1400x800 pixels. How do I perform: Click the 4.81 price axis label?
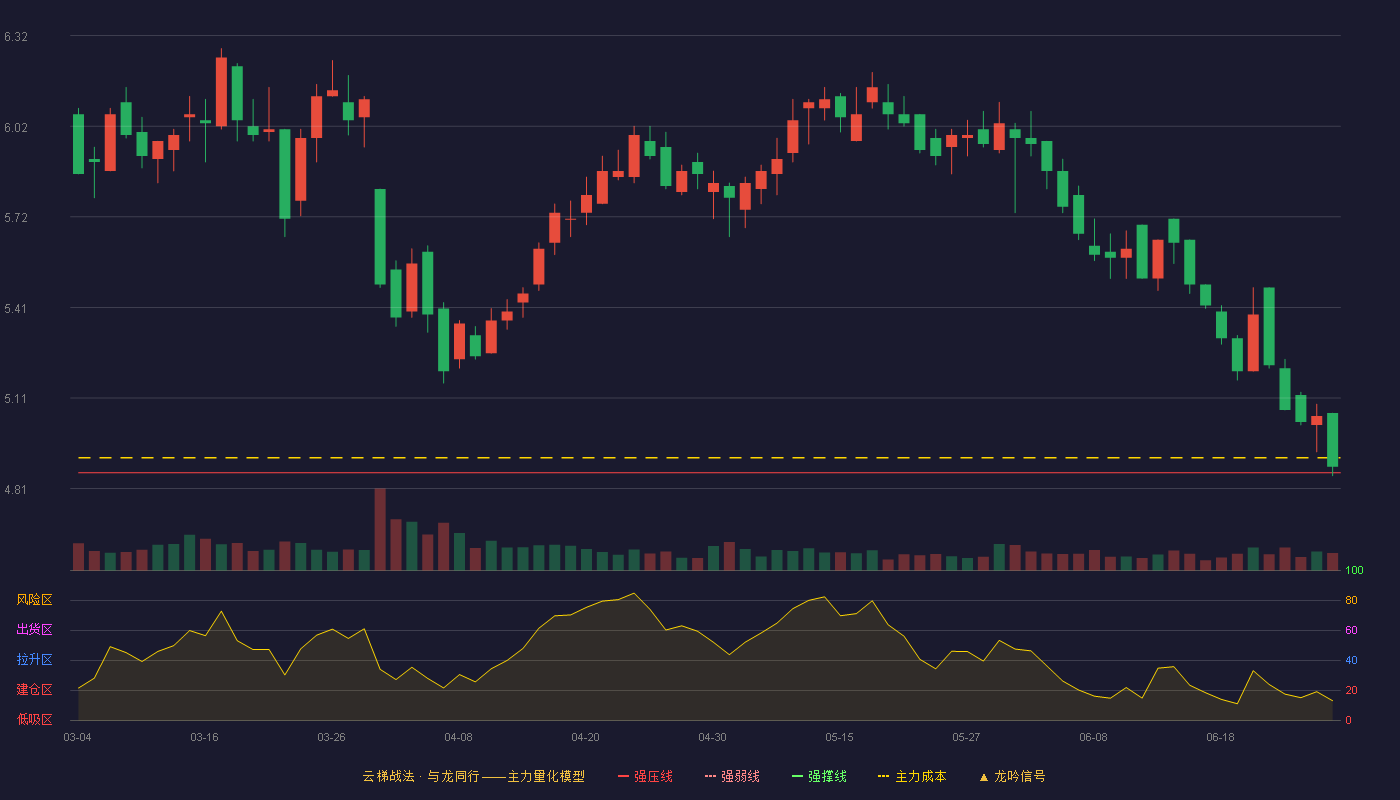(x=16, y=489)
